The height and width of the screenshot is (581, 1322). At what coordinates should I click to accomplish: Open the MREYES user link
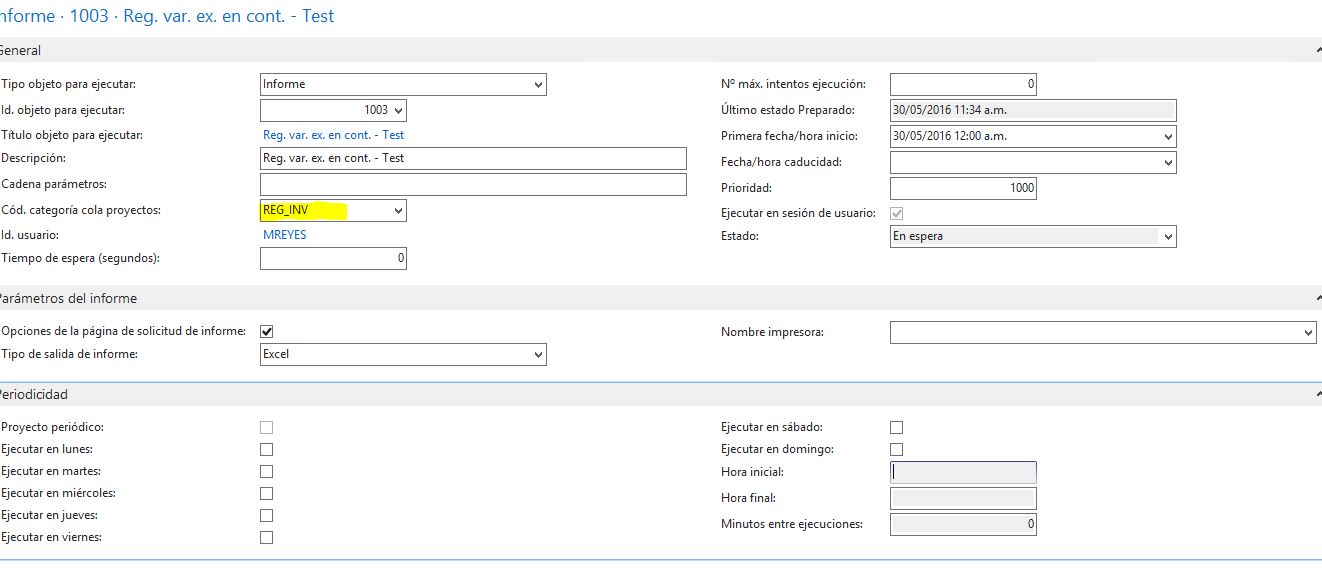click(x=284, y=235)
